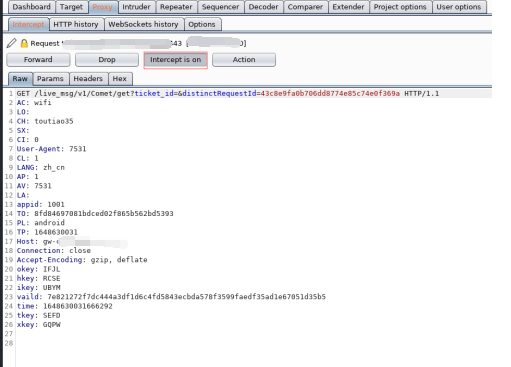This screenshot has height=367, width=511.
Task: Open the Target tab
Action: (x=71, y=7)
